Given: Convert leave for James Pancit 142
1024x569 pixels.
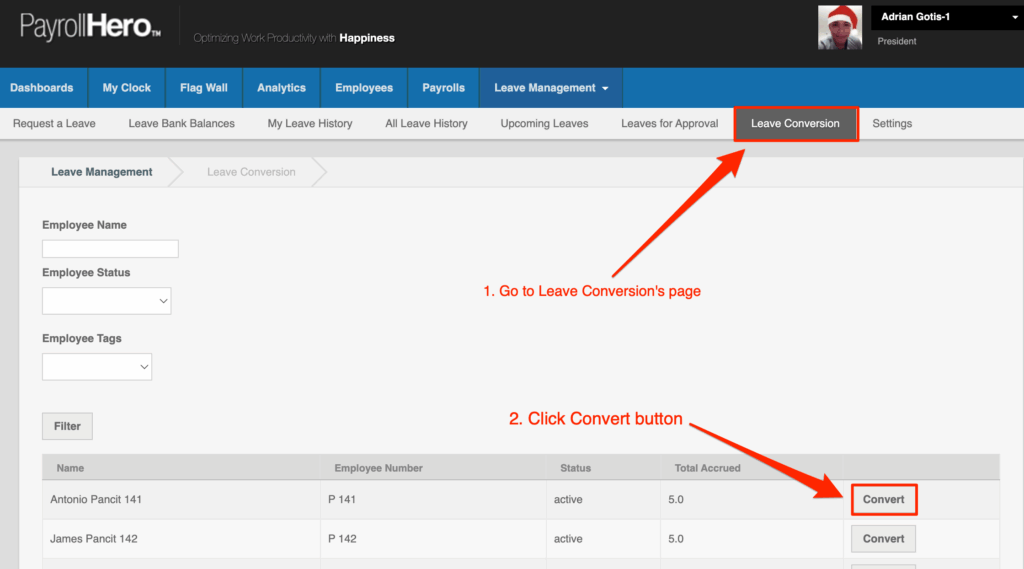Looking at the screenshot, I should 883,539.
